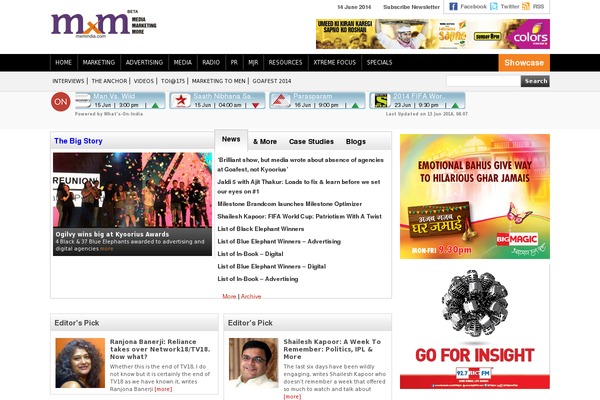Click the Discovery channel logo in ticker

click(x=83, y=100)
